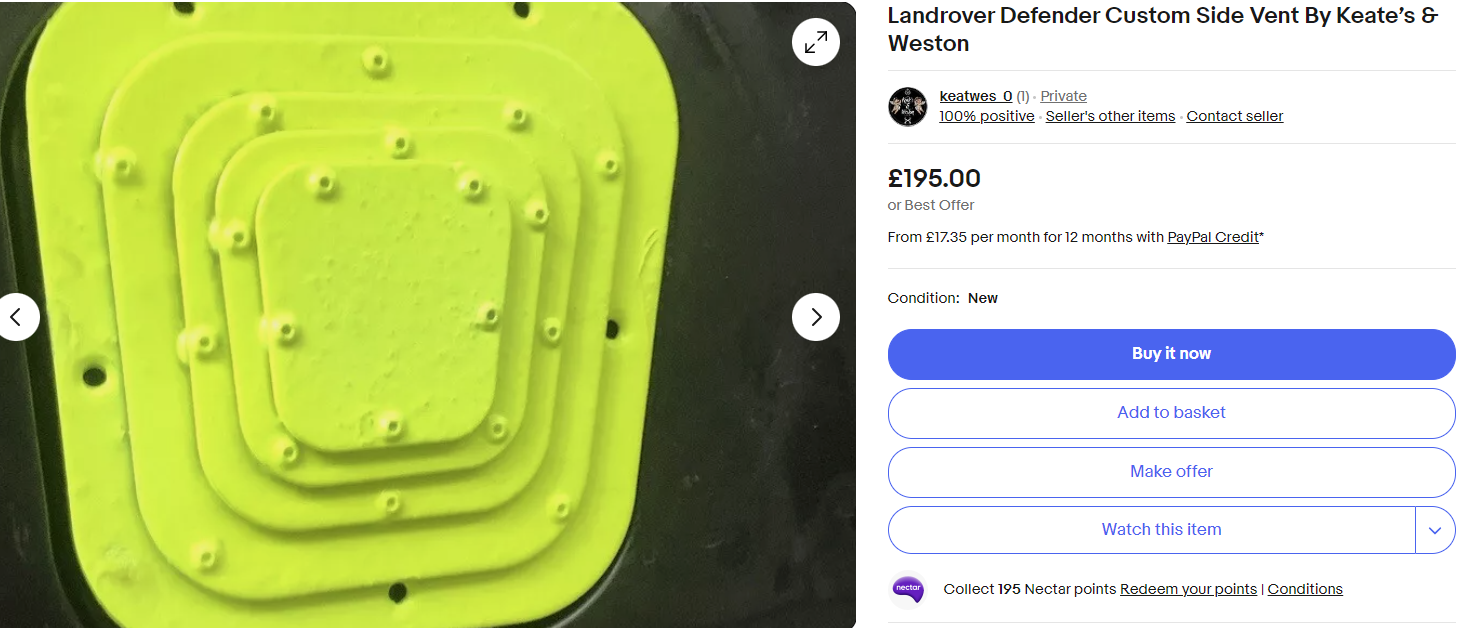Open the Redeem your points link
The width and height of the screenshot is (1473, 628).
[x=1188, y=589]
